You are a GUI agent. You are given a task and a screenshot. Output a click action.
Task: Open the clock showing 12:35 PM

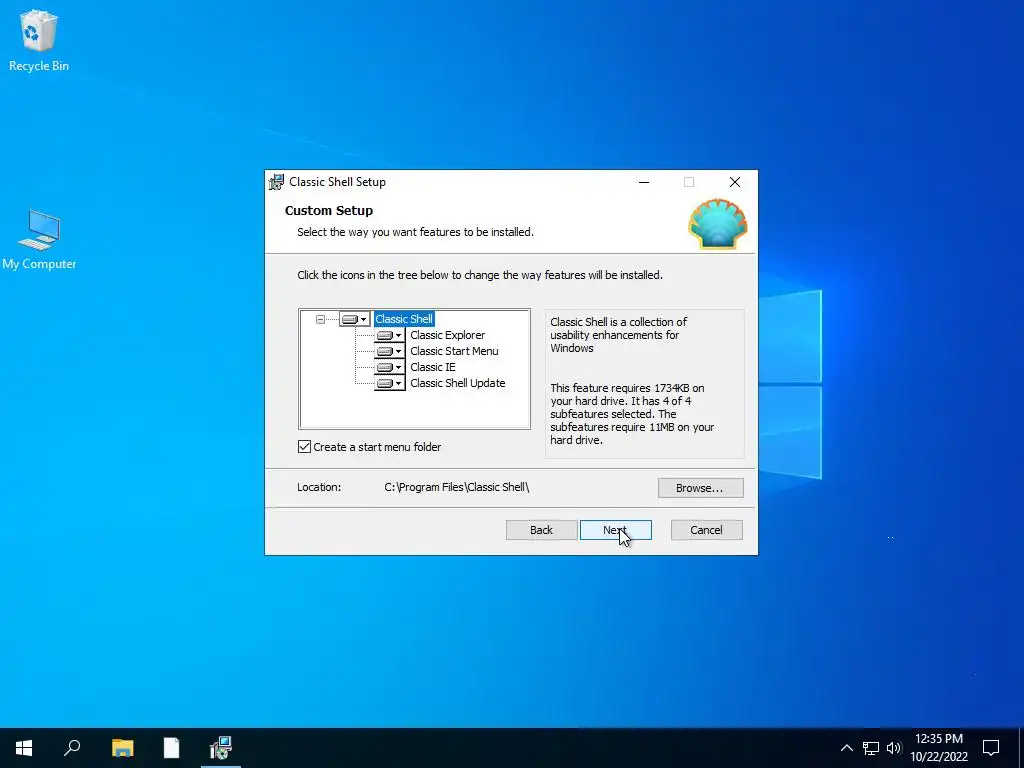[939, 748]
